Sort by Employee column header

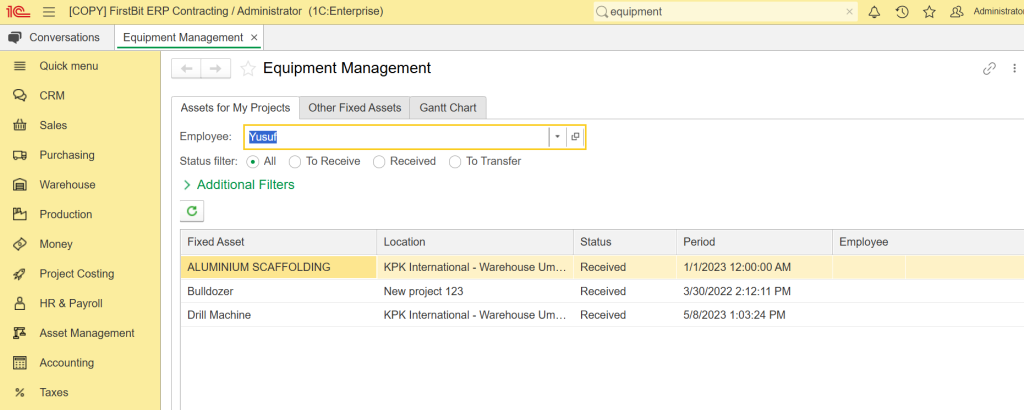click(x=928, y=242)
